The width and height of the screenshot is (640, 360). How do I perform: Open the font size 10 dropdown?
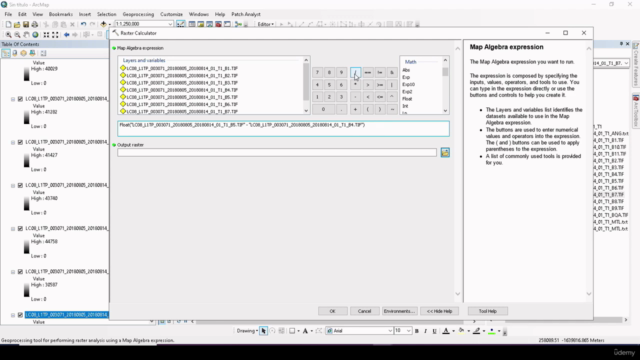[408, 331]
